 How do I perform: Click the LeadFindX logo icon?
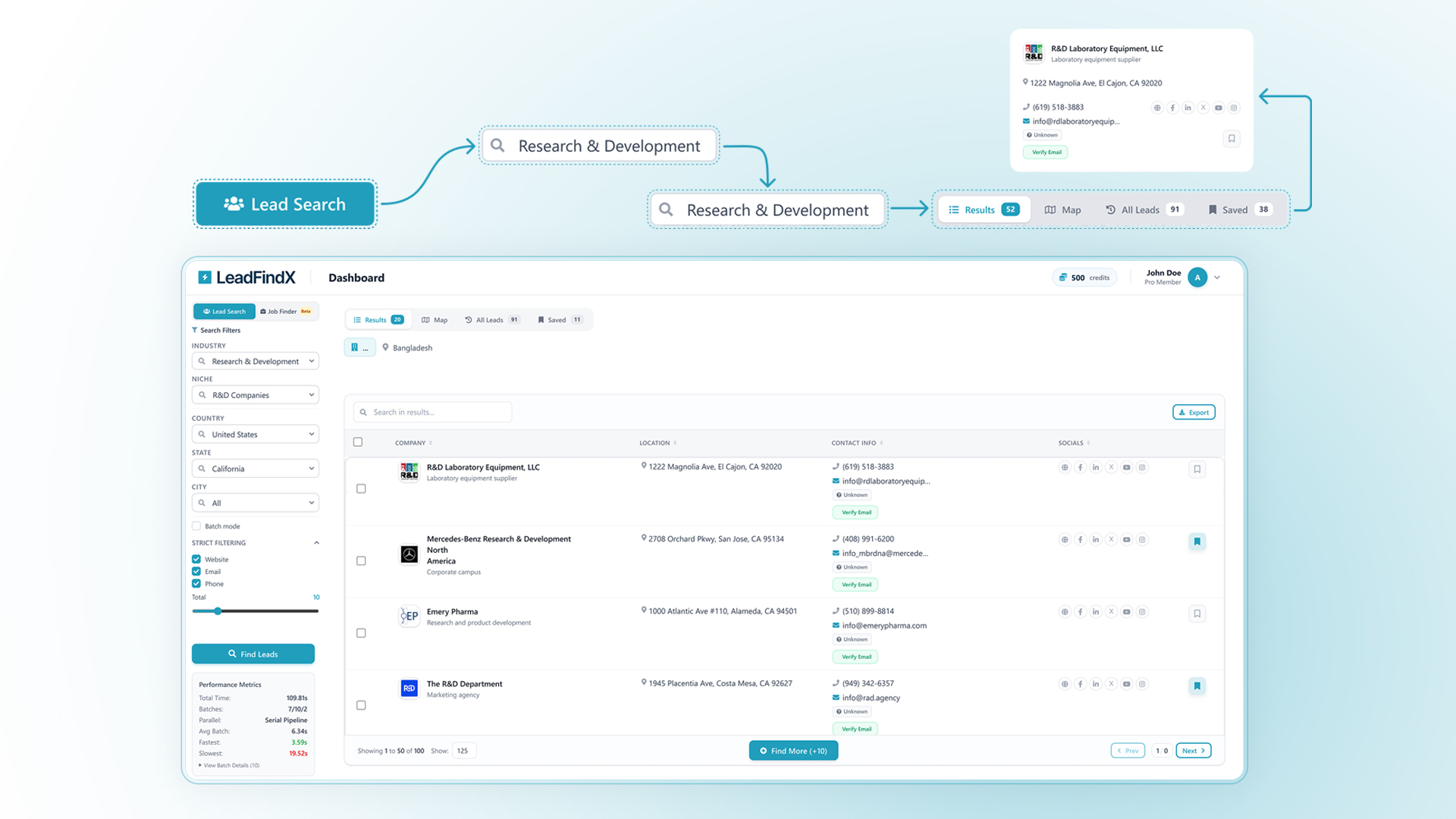point(205,278)
